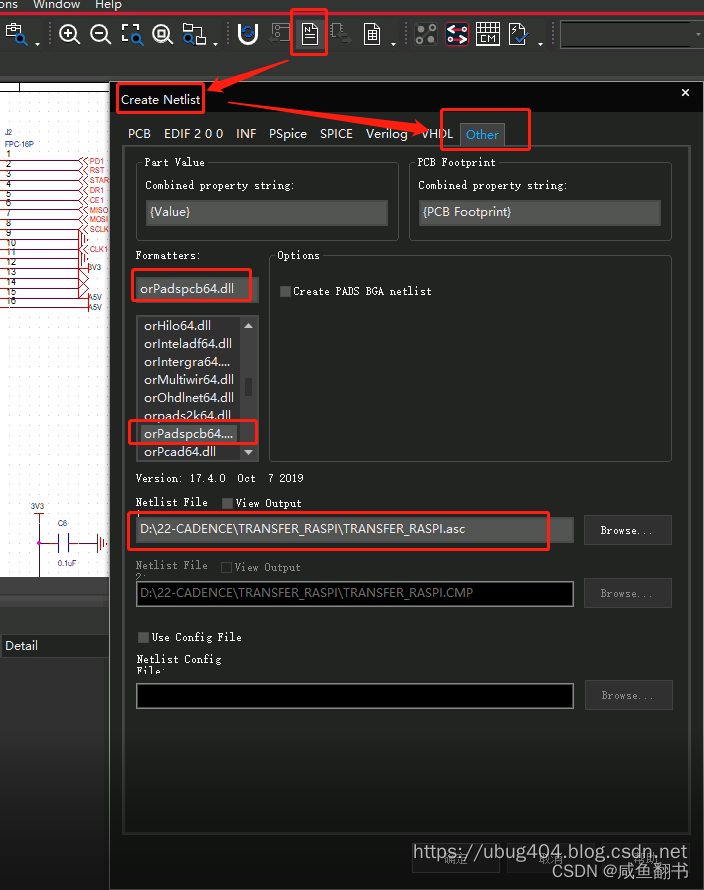Open the Window menu
704x890 pixels.
click(x=56, y=5)
